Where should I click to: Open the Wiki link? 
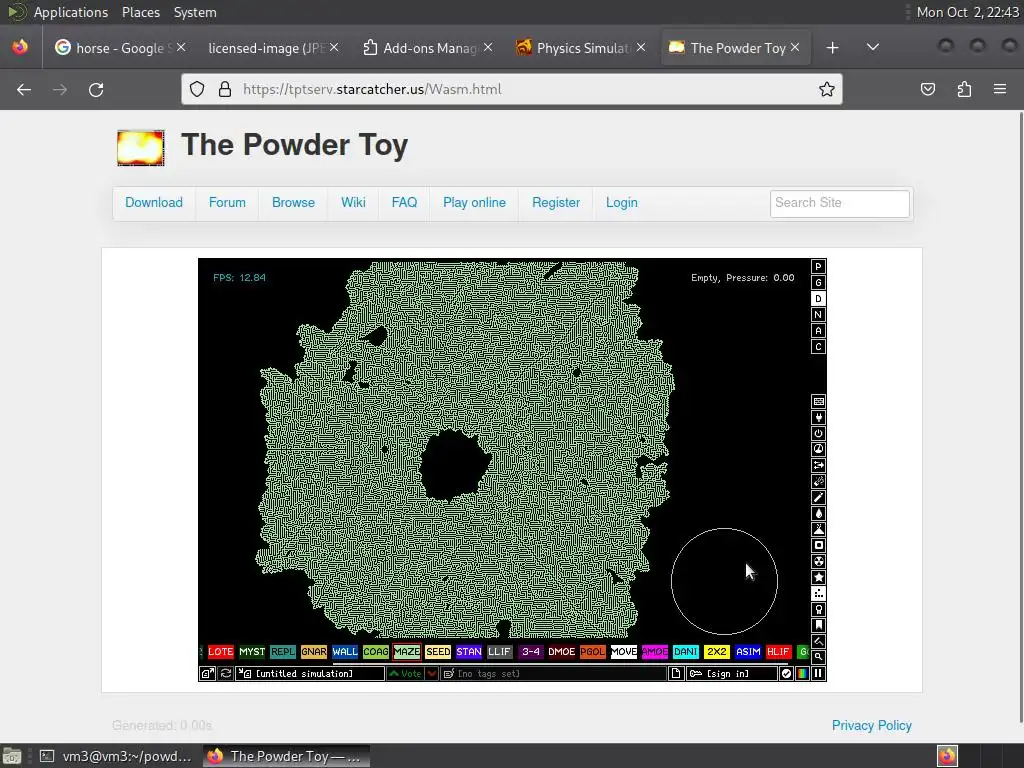pos(353,202)
